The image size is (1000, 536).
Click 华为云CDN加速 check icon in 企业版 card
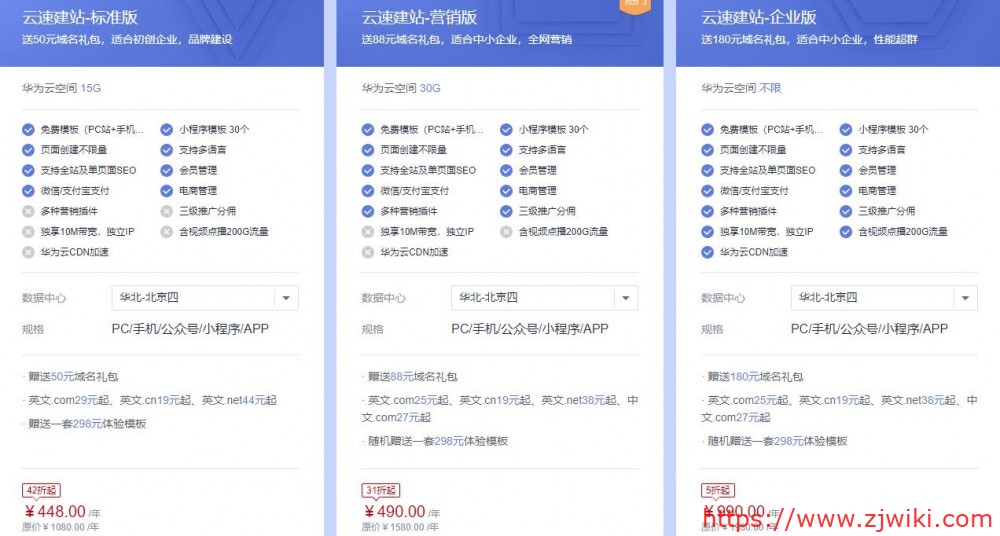pos(707,252)
